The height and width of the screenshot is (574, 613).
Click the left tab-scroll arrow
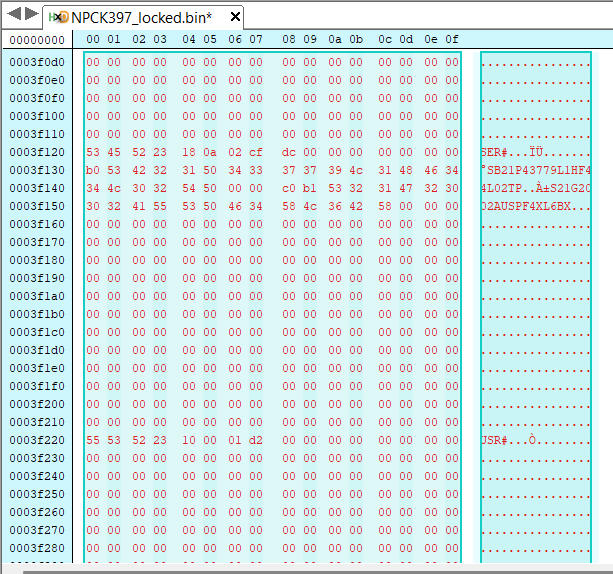[14, 14]
